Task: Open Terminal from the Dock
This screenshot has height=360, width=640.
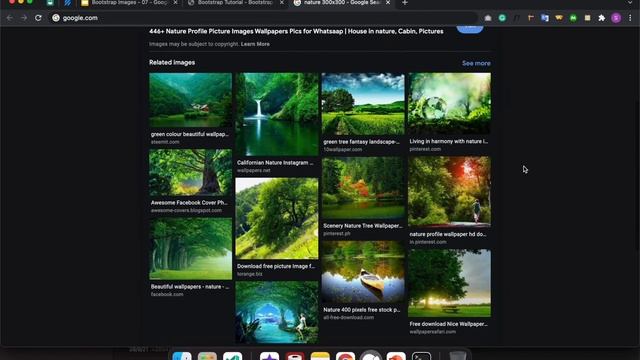Action: coord(421,356)
